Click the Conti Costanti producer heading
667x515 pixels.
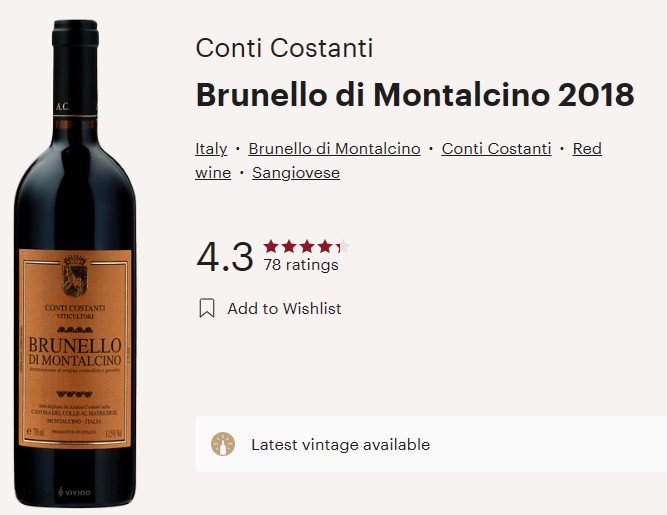pyautogui.click(x=284, y=48)
